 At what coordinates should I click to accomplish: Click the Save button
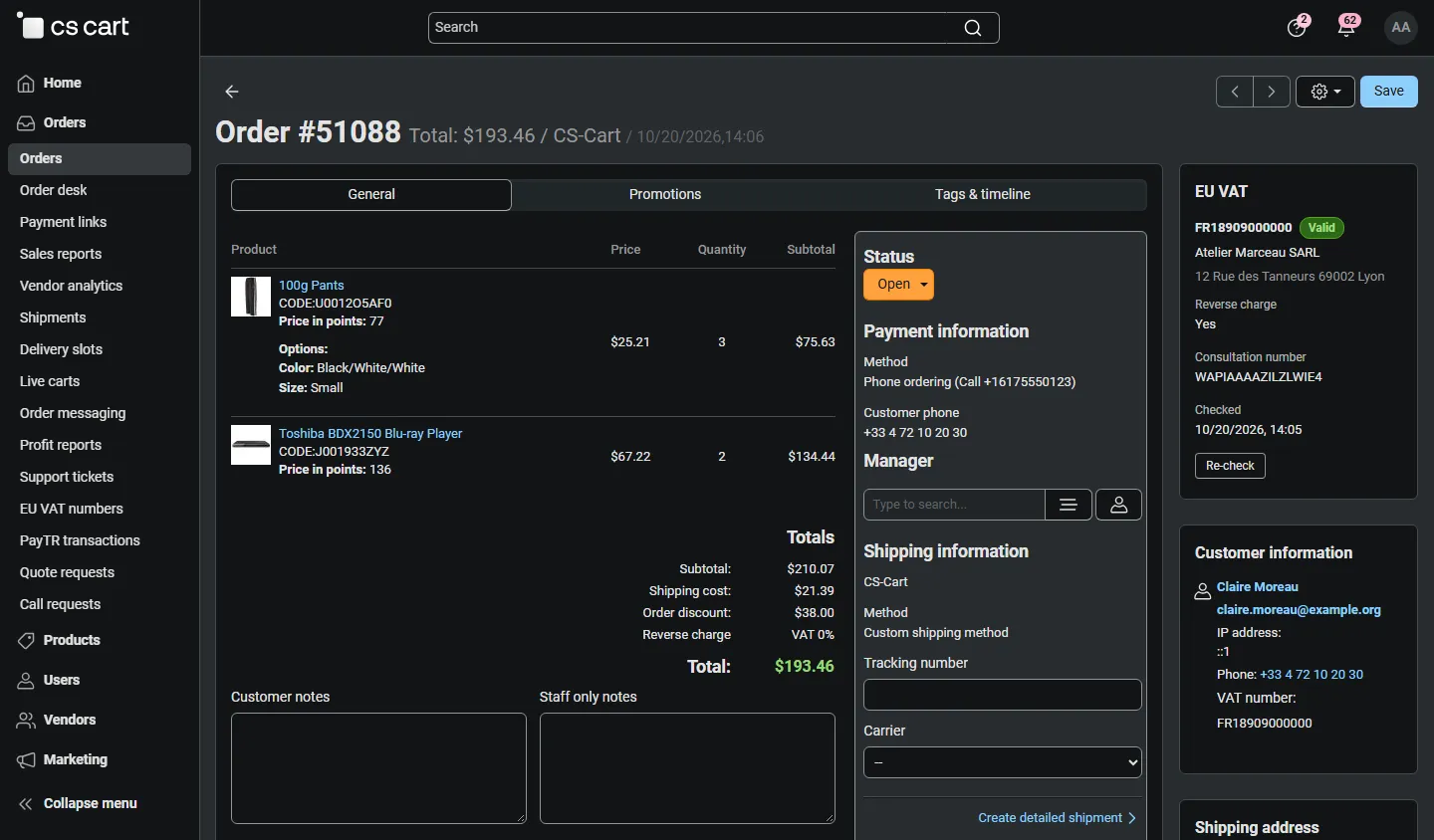[x=1389, y=92]
